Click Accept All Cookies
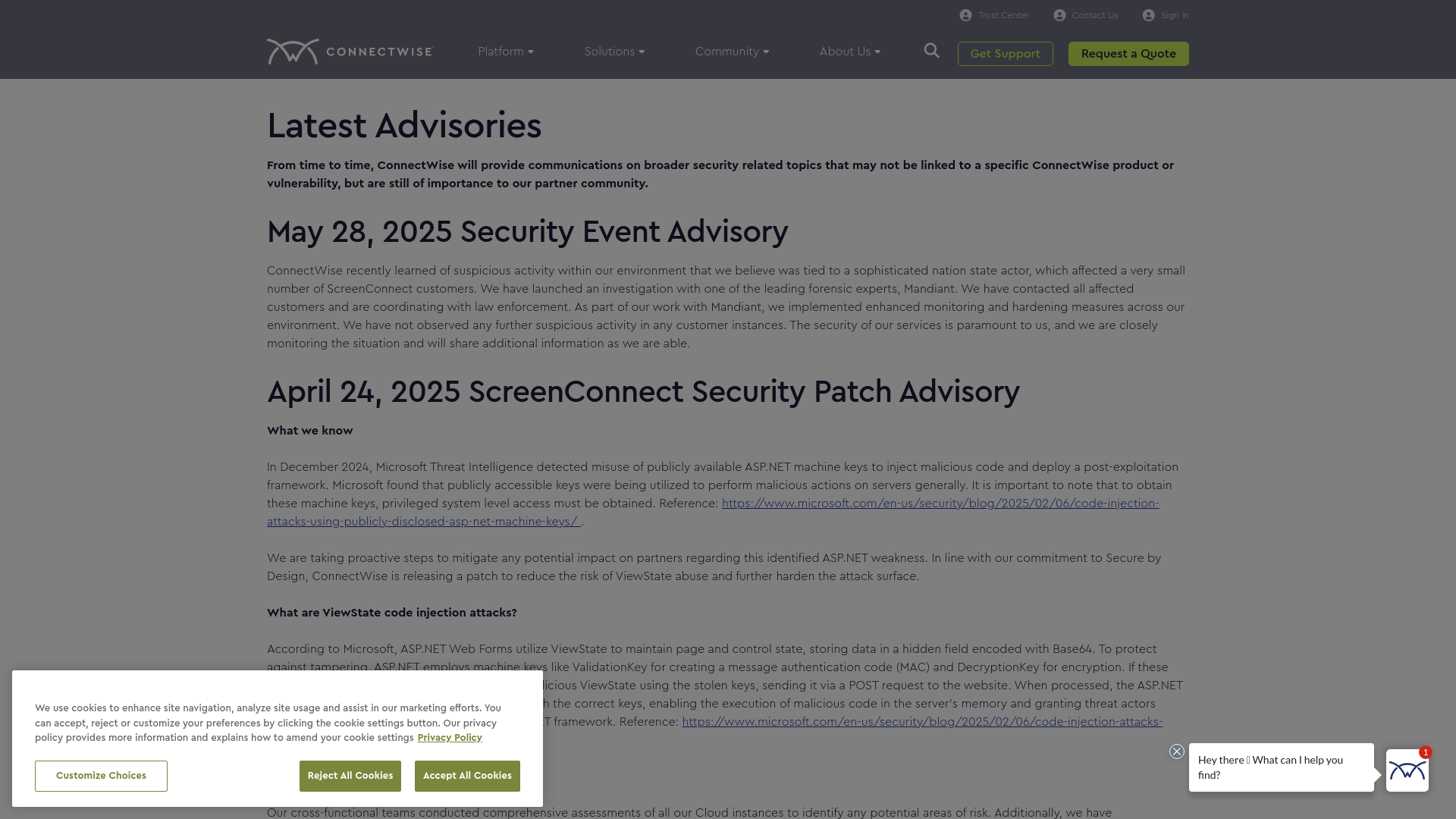The image size is (1456, 819). coord(467,776)
